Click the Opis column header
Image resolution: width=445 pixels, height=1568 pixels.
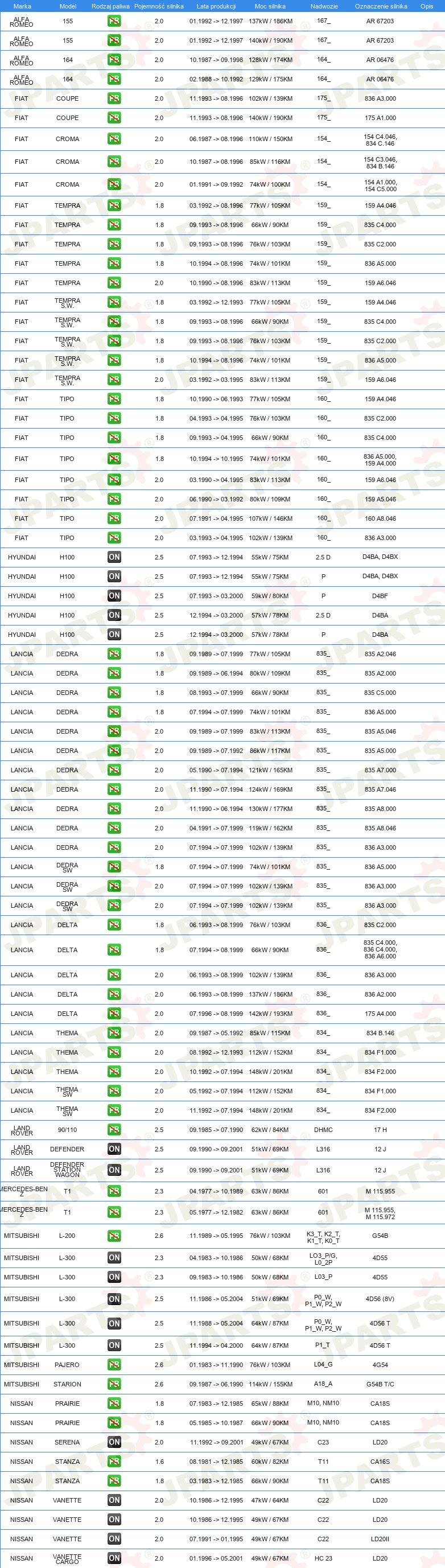click(427, 6)
